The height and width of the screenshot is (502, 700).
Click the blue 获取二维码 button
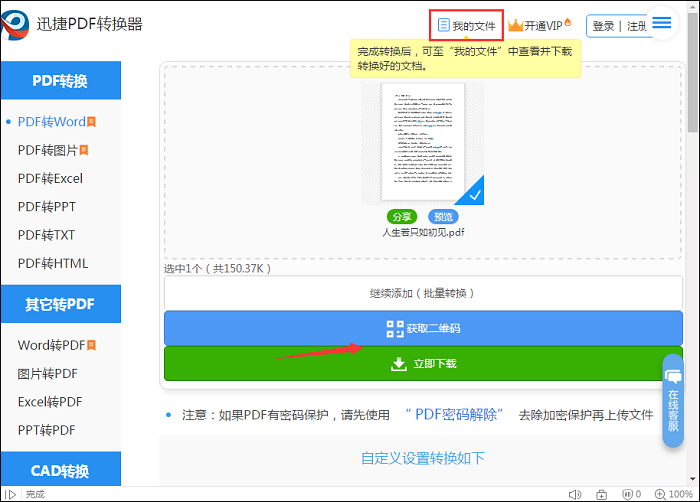pos(423,328)
